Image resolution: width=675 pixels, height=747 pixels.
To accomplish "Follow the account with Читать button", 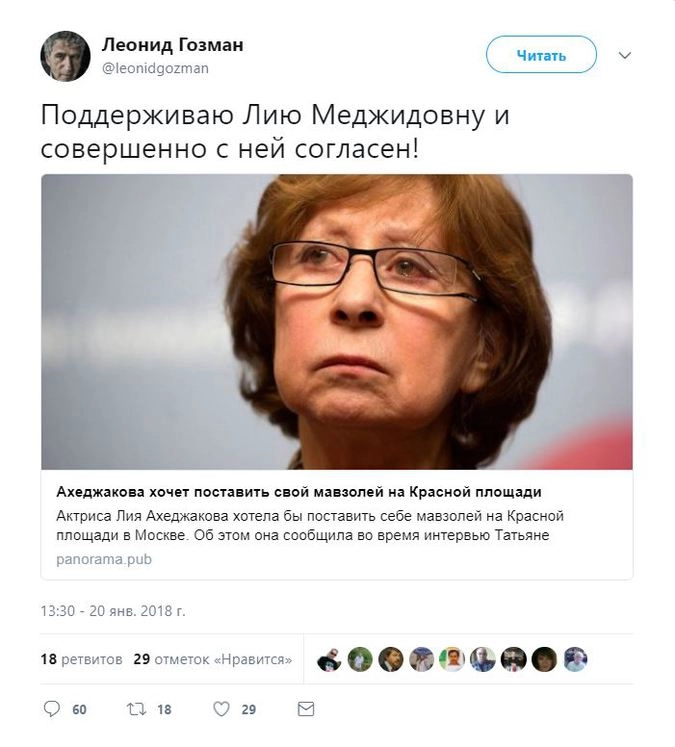I will [x=541, y=55].
